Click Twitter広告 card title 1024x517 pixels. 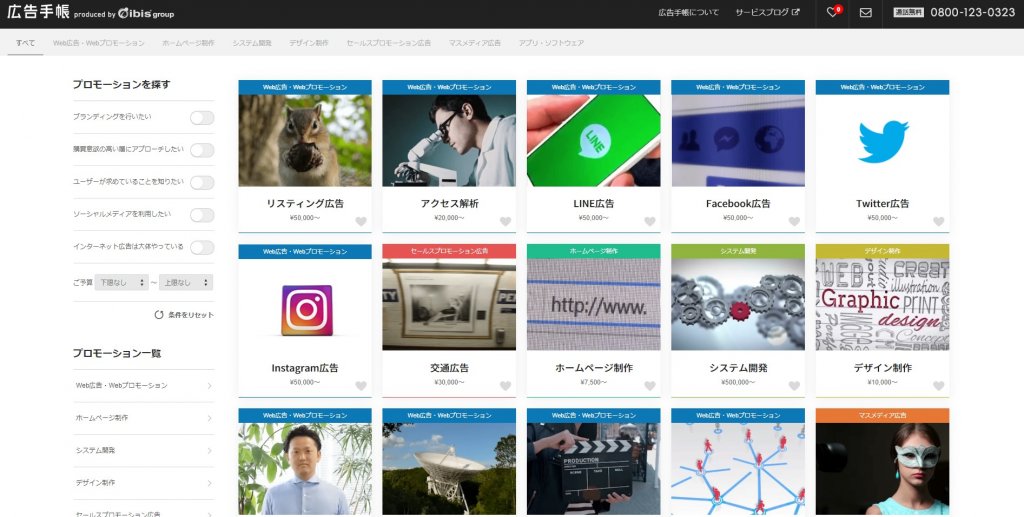click(x=882, y=204)
